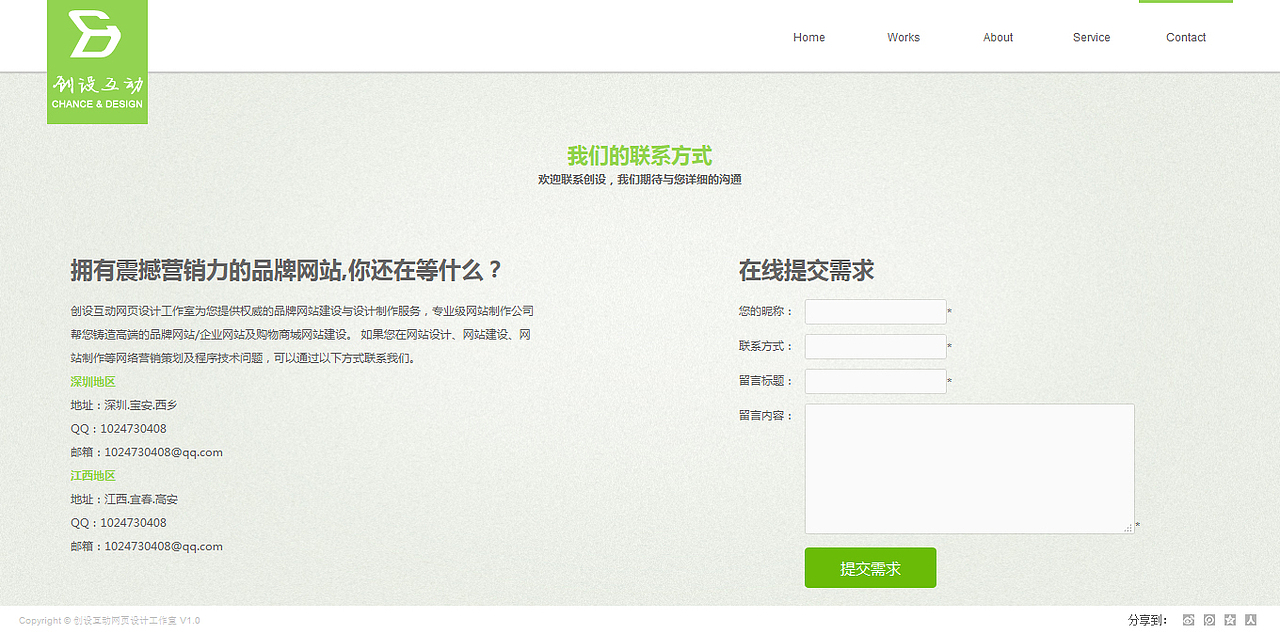1280x634 pixels.
Task: Click the email under 深圳地区
Action: pos(163,452)
